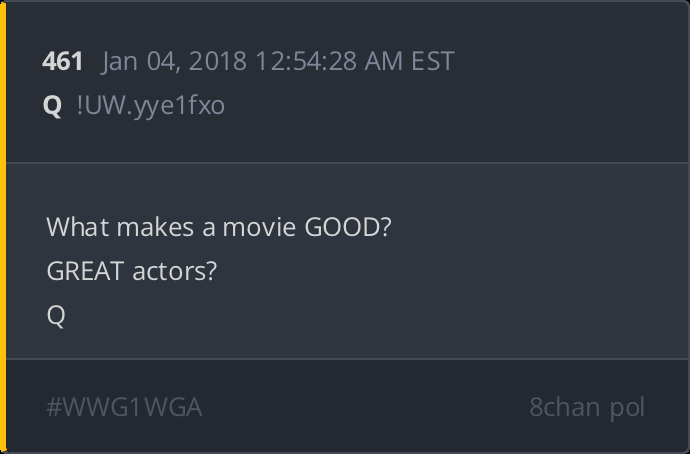Click the line "GREAT actors?"

(x=131, y=271)
